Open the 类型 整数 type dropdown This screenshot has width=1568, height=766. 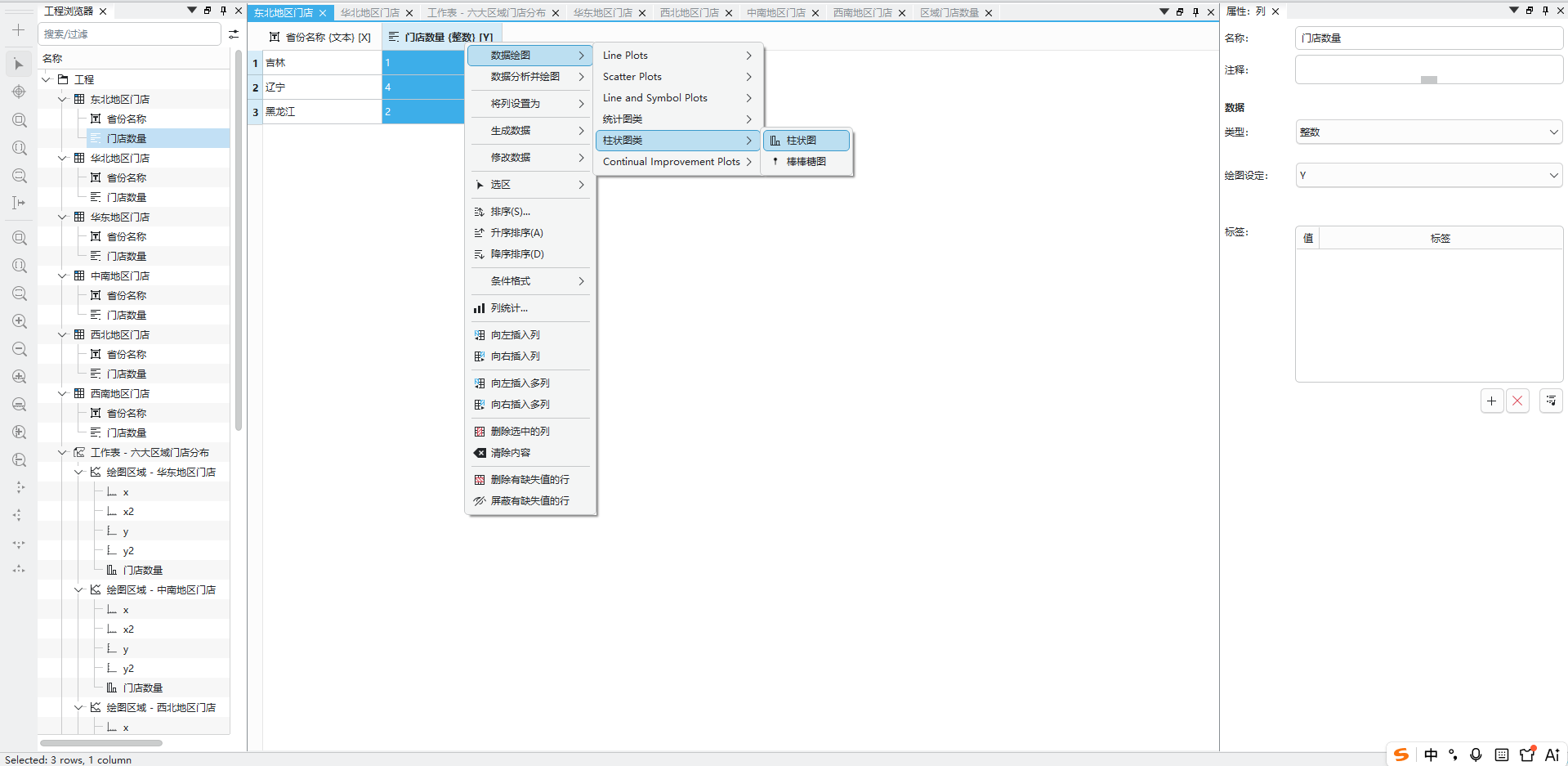click(x=1429, y=132)
